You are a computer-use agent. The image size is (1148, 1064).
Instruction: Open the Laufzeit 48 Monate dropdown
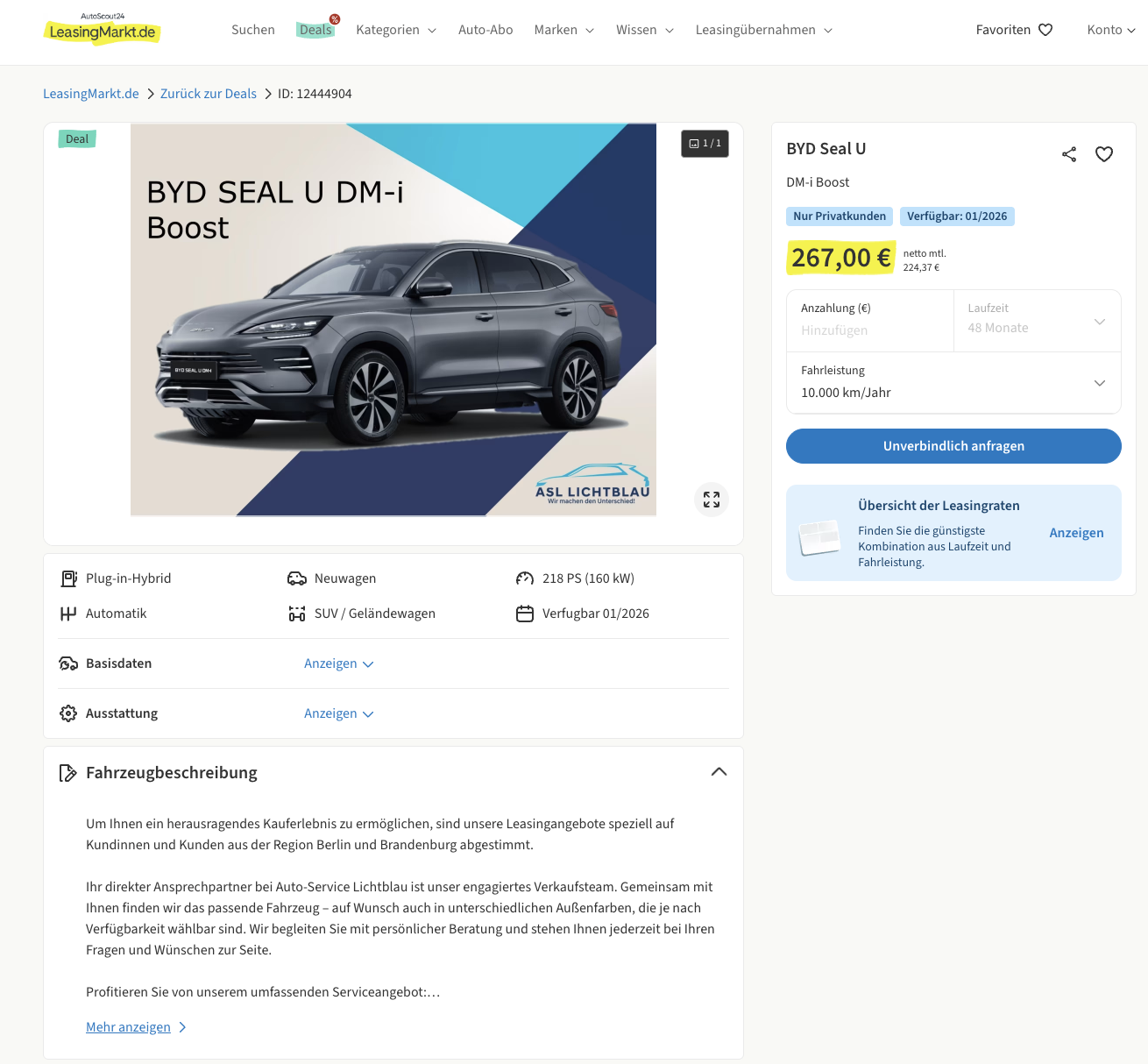tap(1037, 321)
